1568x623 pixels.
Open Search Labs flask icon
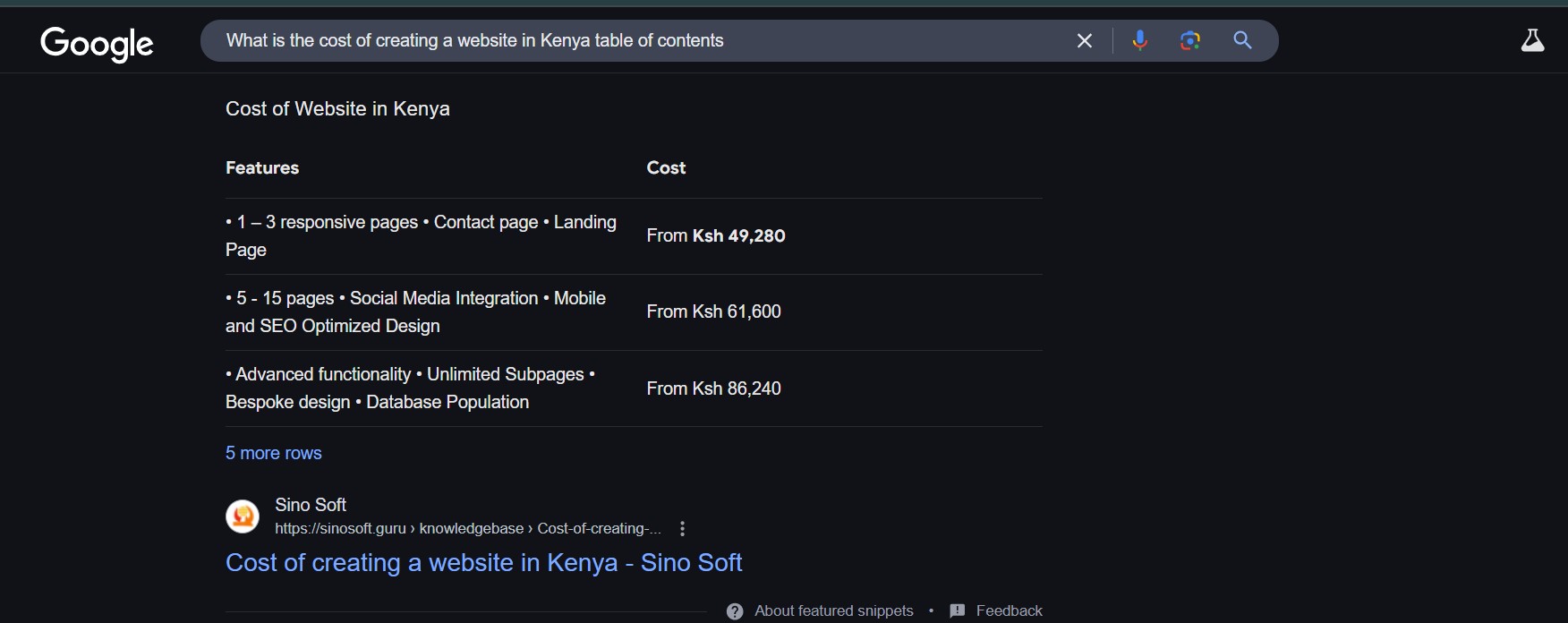(1532, 40)
